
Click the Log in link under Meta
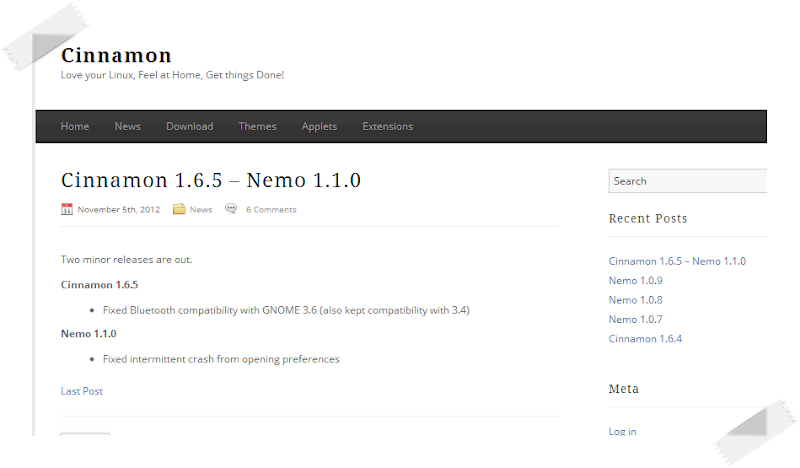click(x=622, y=431)
